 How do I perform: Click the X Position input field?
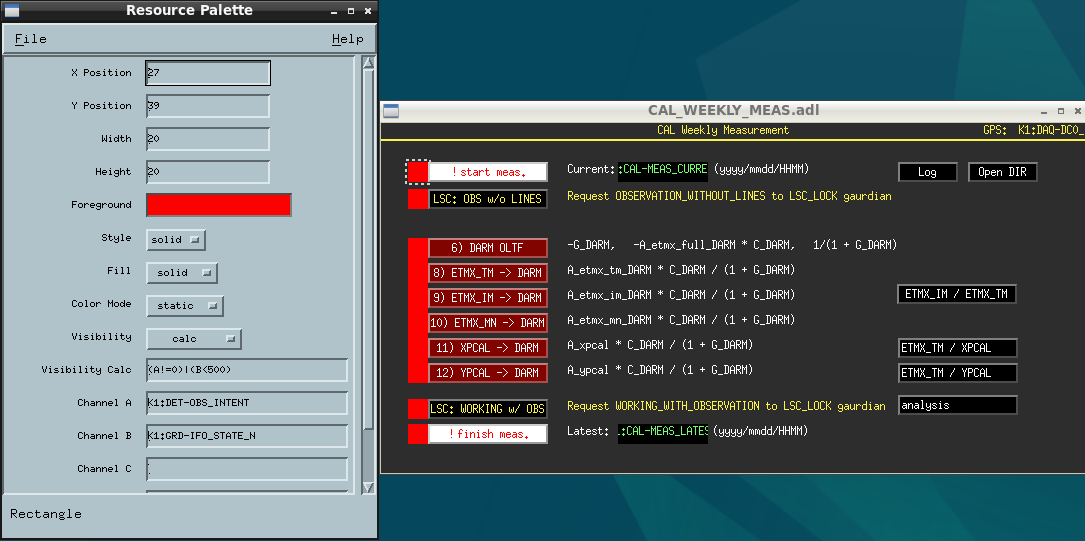click(208, 73)
